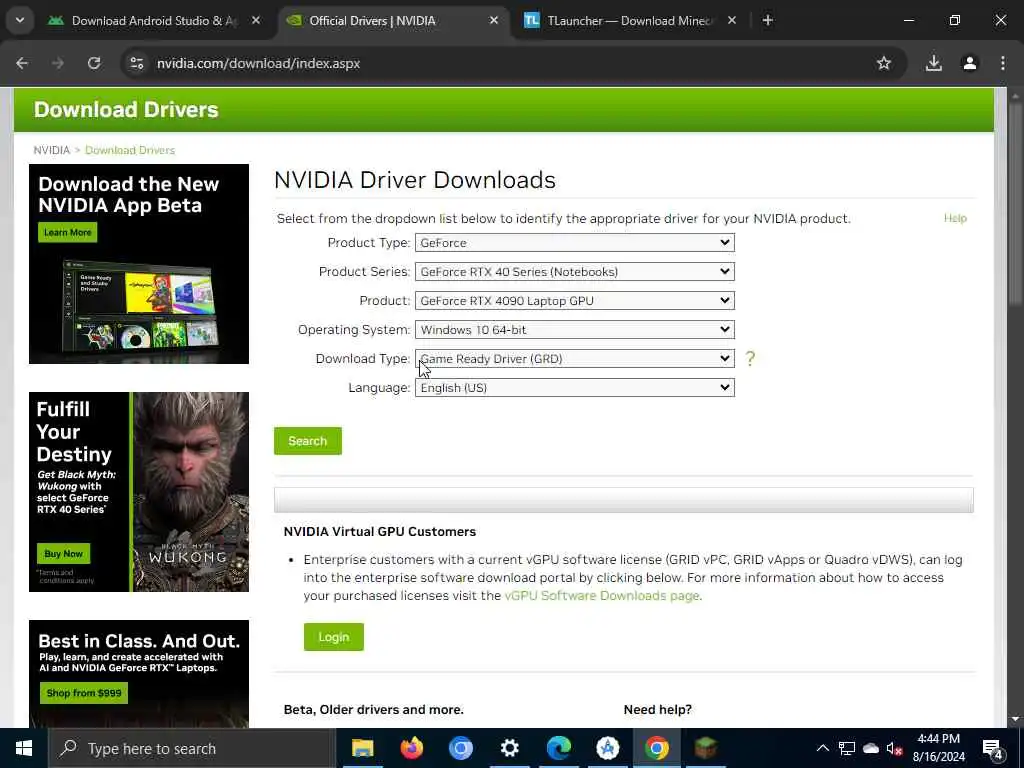Open a new tab with plus icon

coord(768,20)
